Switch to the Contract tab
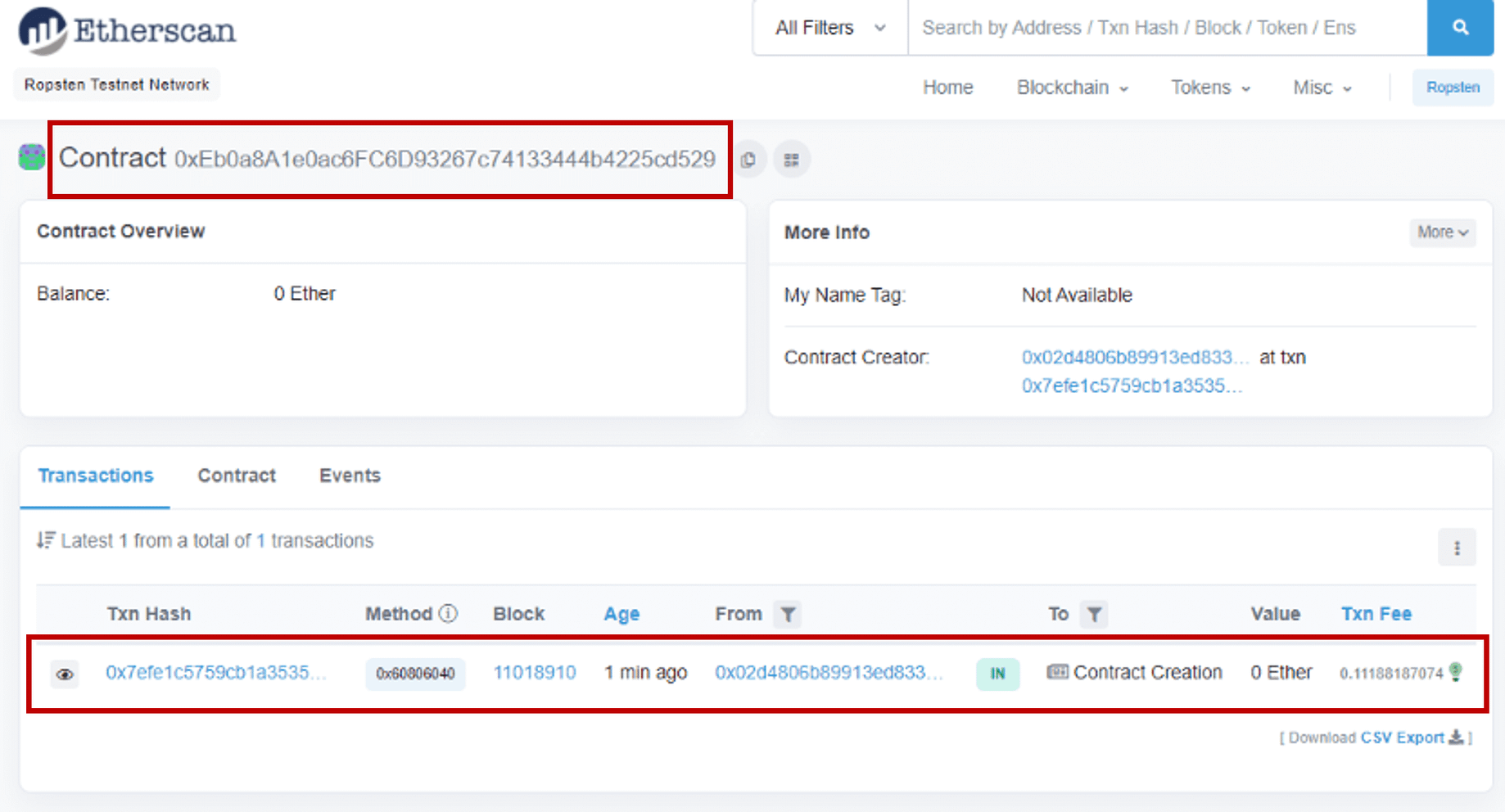Image resolution: width=1505 pixels, height=812 pixels. (x=237, y=476)
